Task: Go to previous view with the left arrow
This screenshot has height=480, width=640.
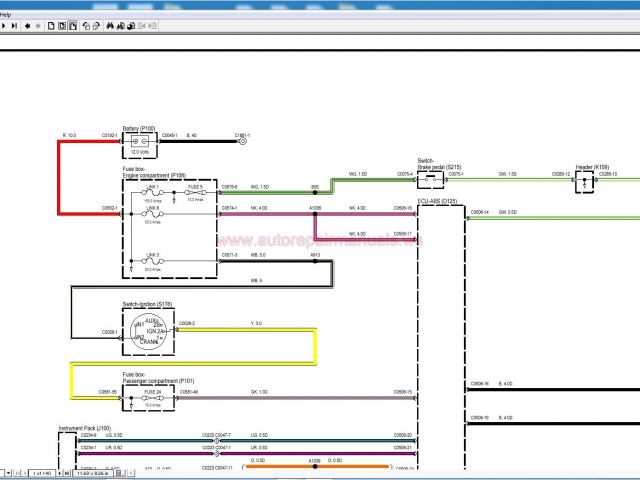Action: coord(27,25)
